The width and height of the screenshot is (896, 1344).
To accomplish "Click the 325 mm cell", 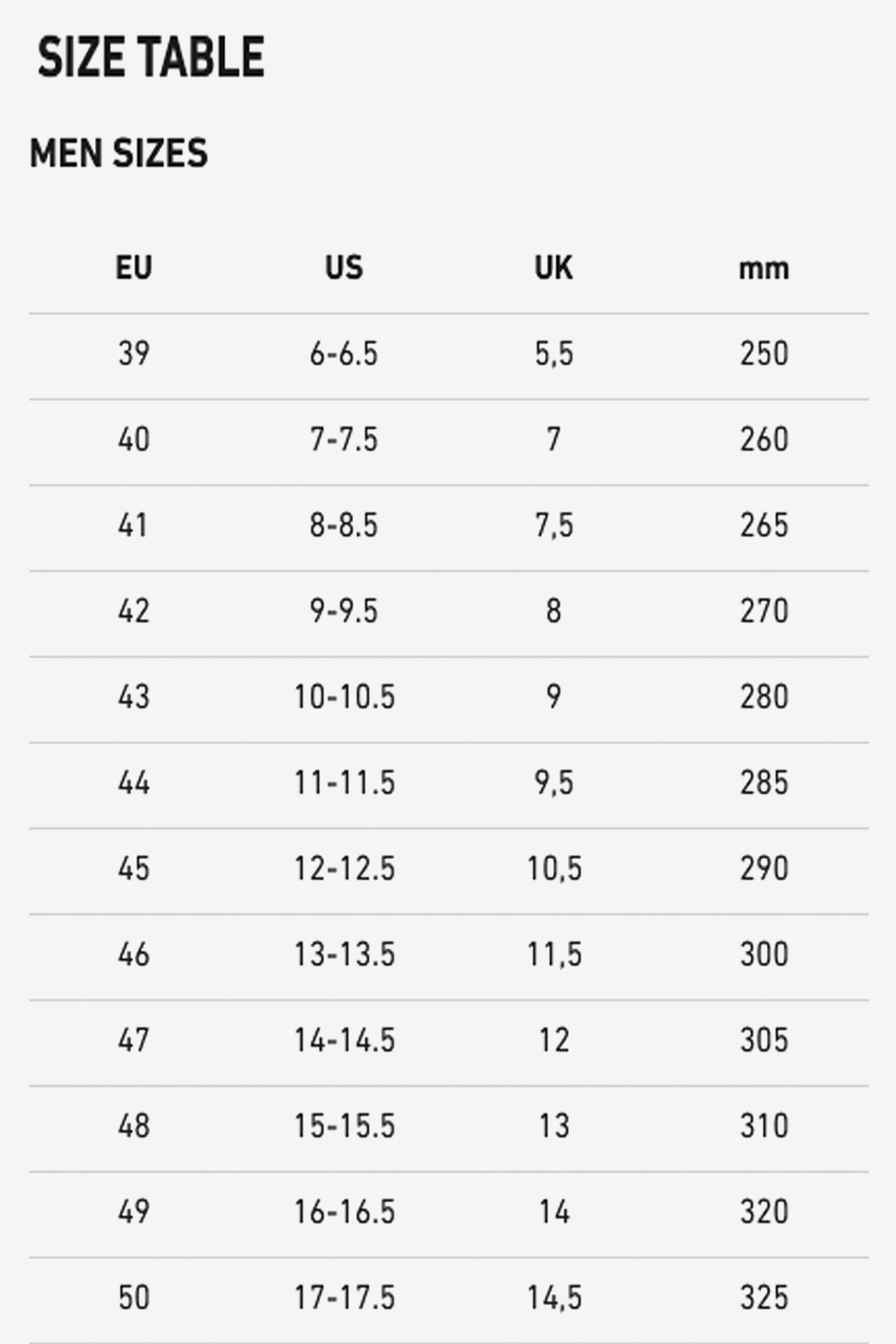I will coord(764,1298).
